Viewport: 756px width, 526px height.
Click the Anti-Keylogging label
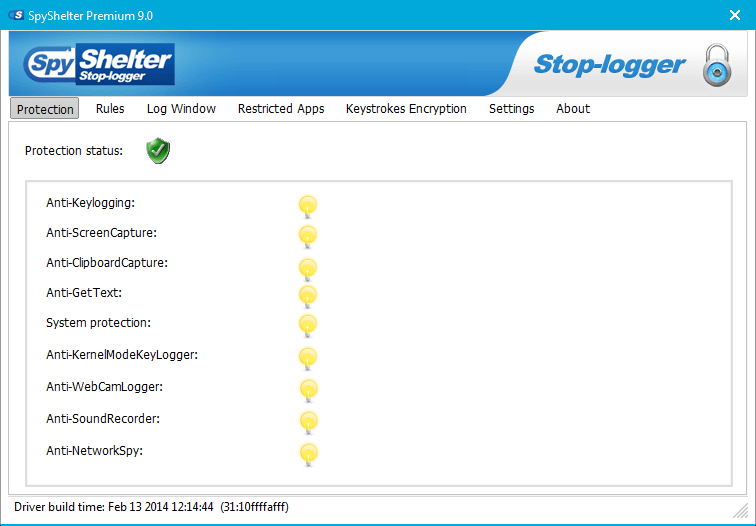pyautogui.click(x=91, y=203)
